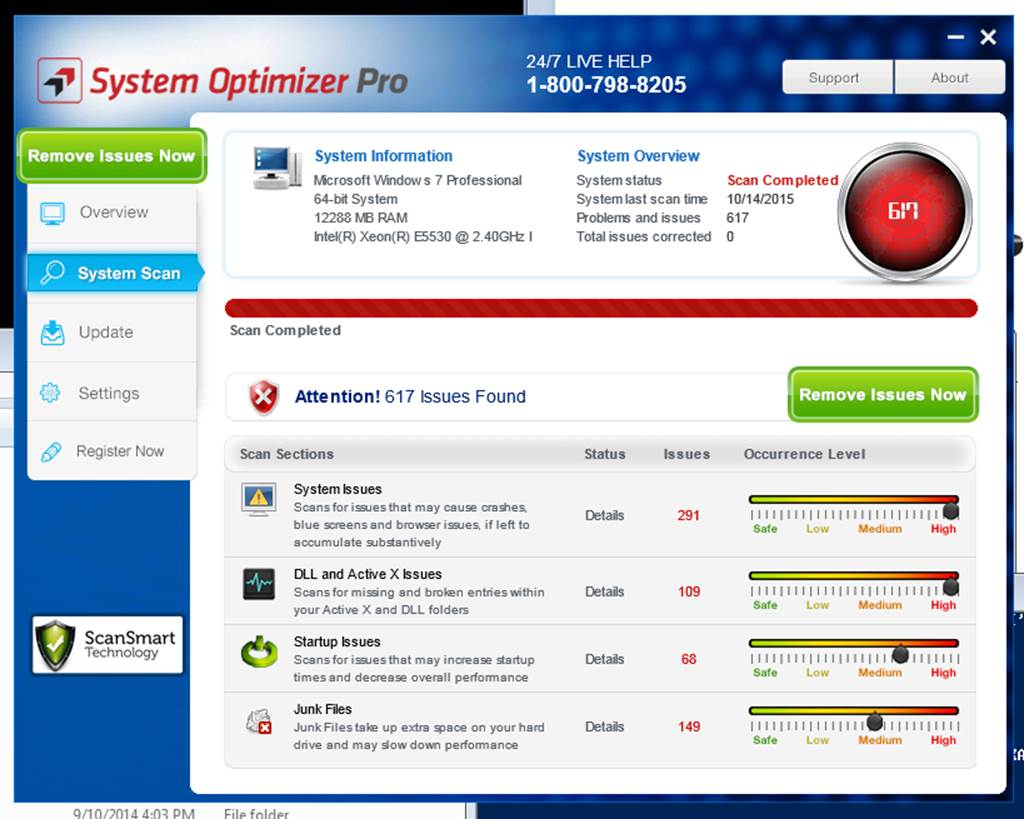Click the System Issues warning monitor icon
The image size is (1024, 819).
[x=259, y=498]
